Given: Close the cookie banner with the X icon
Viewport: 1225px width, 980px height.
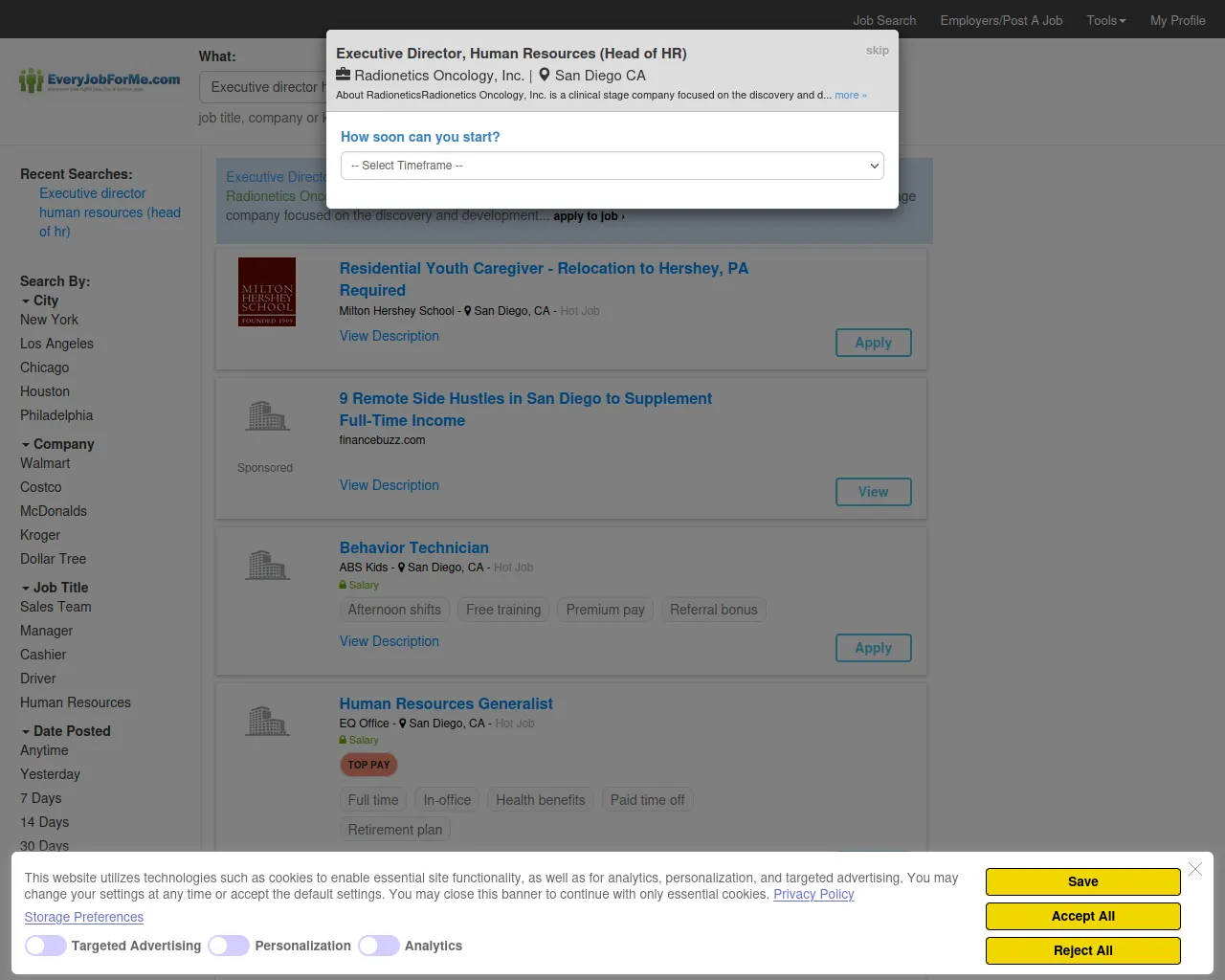Looking at the screenshot, I should [1195, 869].
